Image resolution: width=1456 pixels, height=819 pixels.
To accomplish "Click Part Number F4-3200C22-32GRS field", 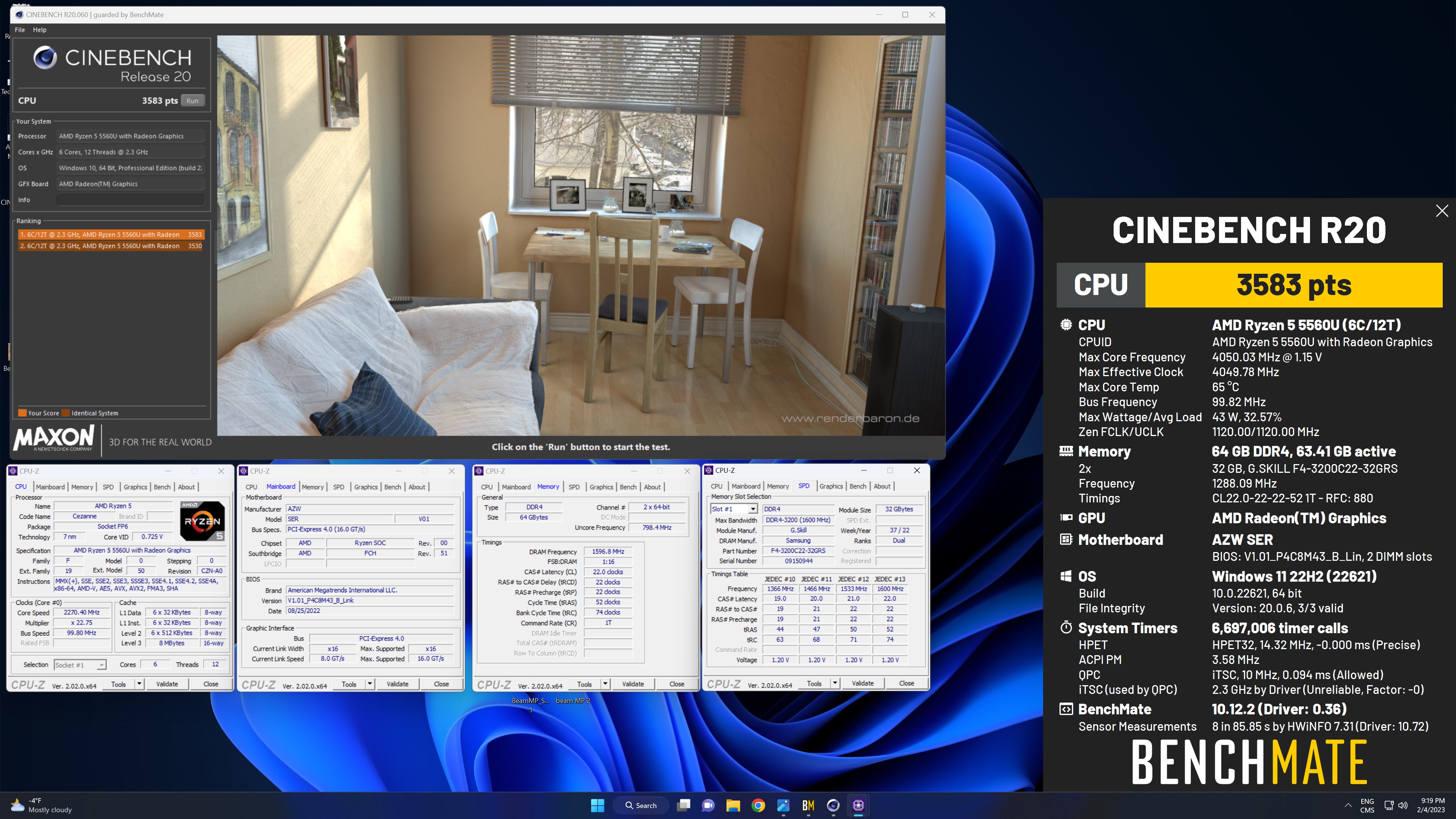I will pyautogui.click(x=798, y=551).
